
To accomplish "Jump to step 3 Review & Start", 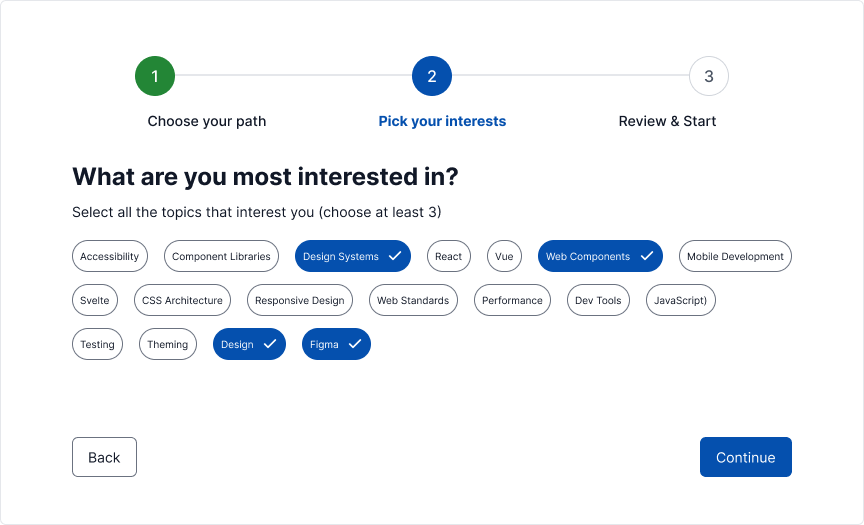I will point(708,76).
